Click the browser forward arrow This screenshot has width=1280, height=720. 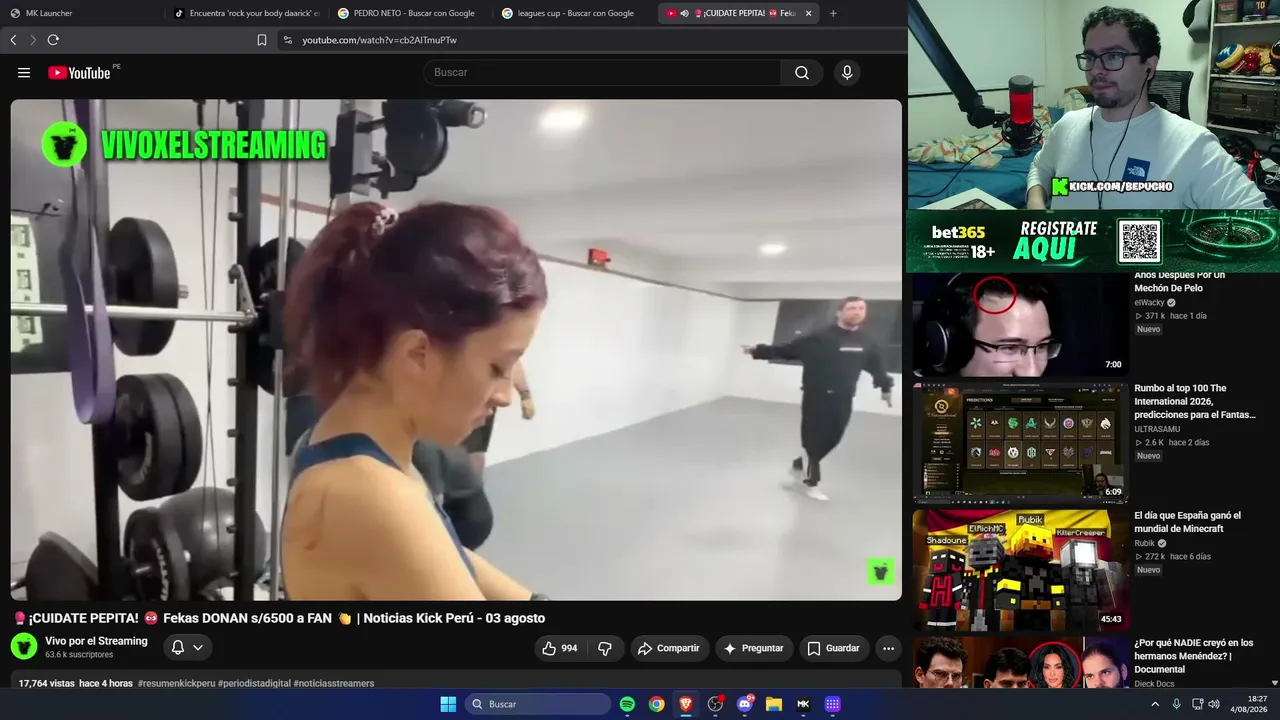(x=32, y=40)
